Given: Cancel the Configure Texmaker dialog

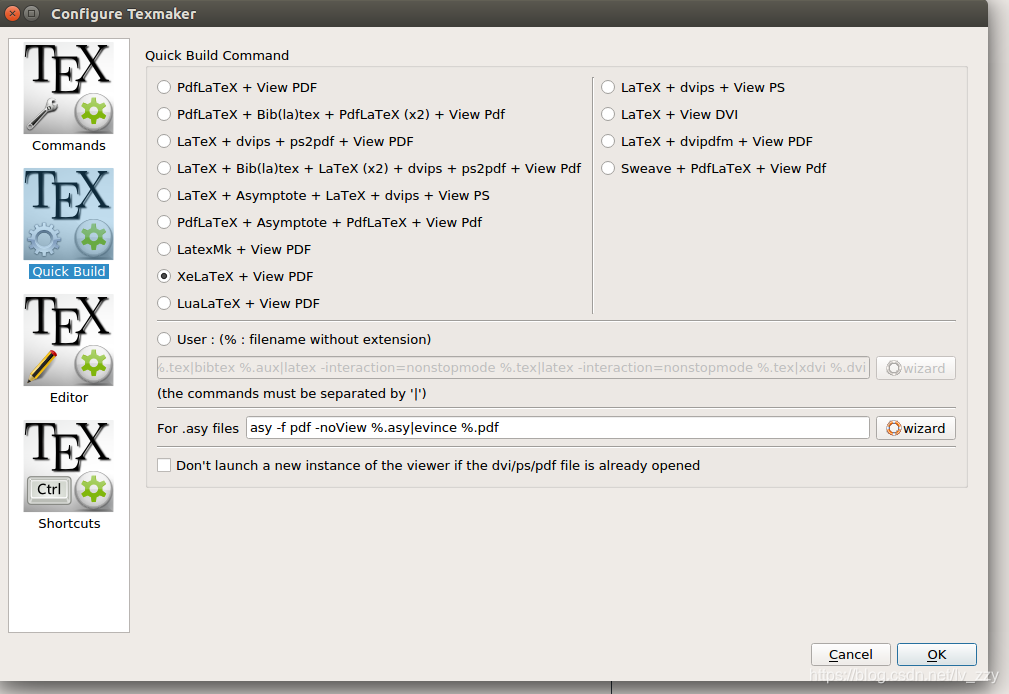Looking at the screenshot, I should tap(851, 654).
